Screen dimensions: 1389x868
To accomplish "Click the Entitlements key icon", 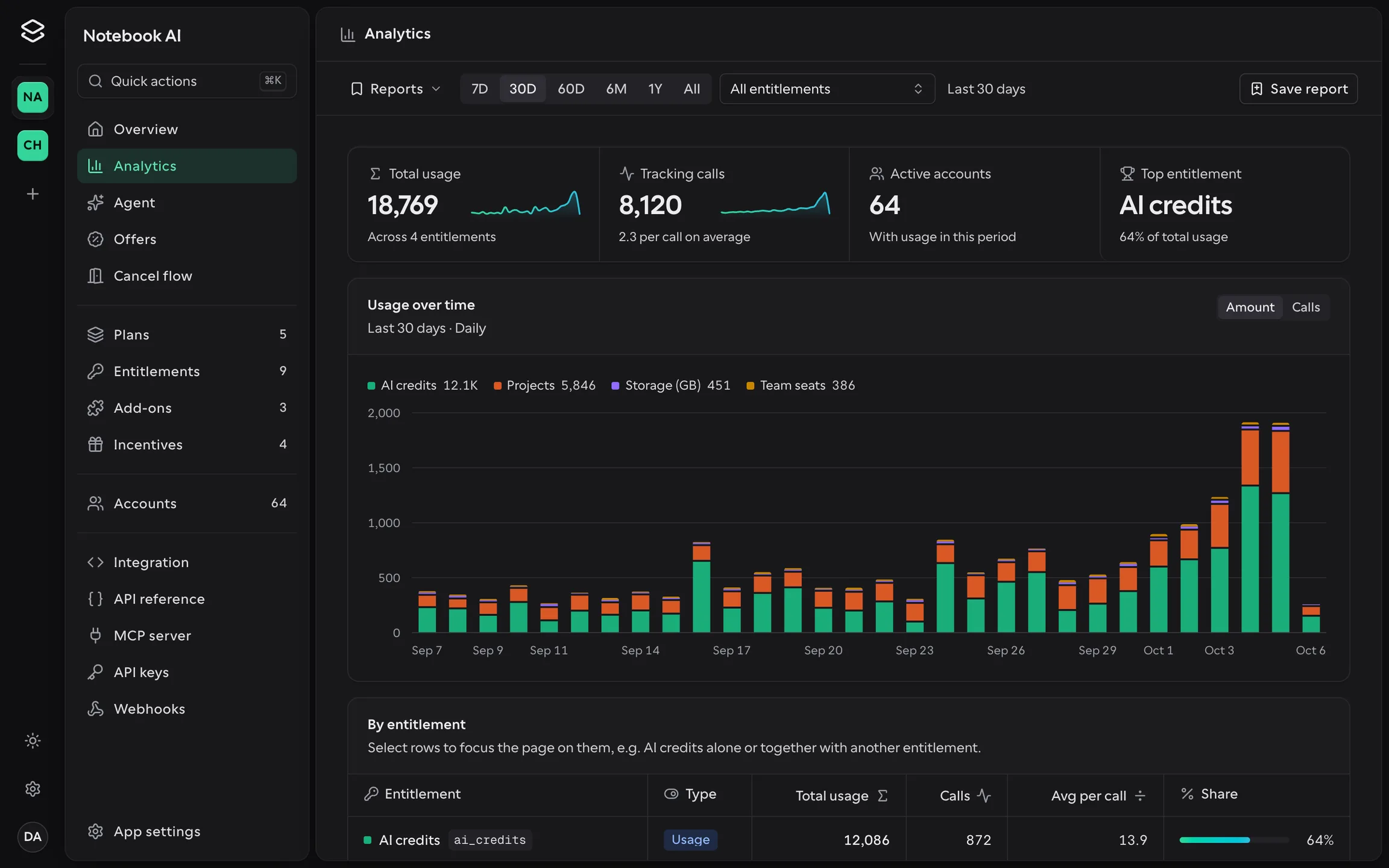I will pos(95,371).
